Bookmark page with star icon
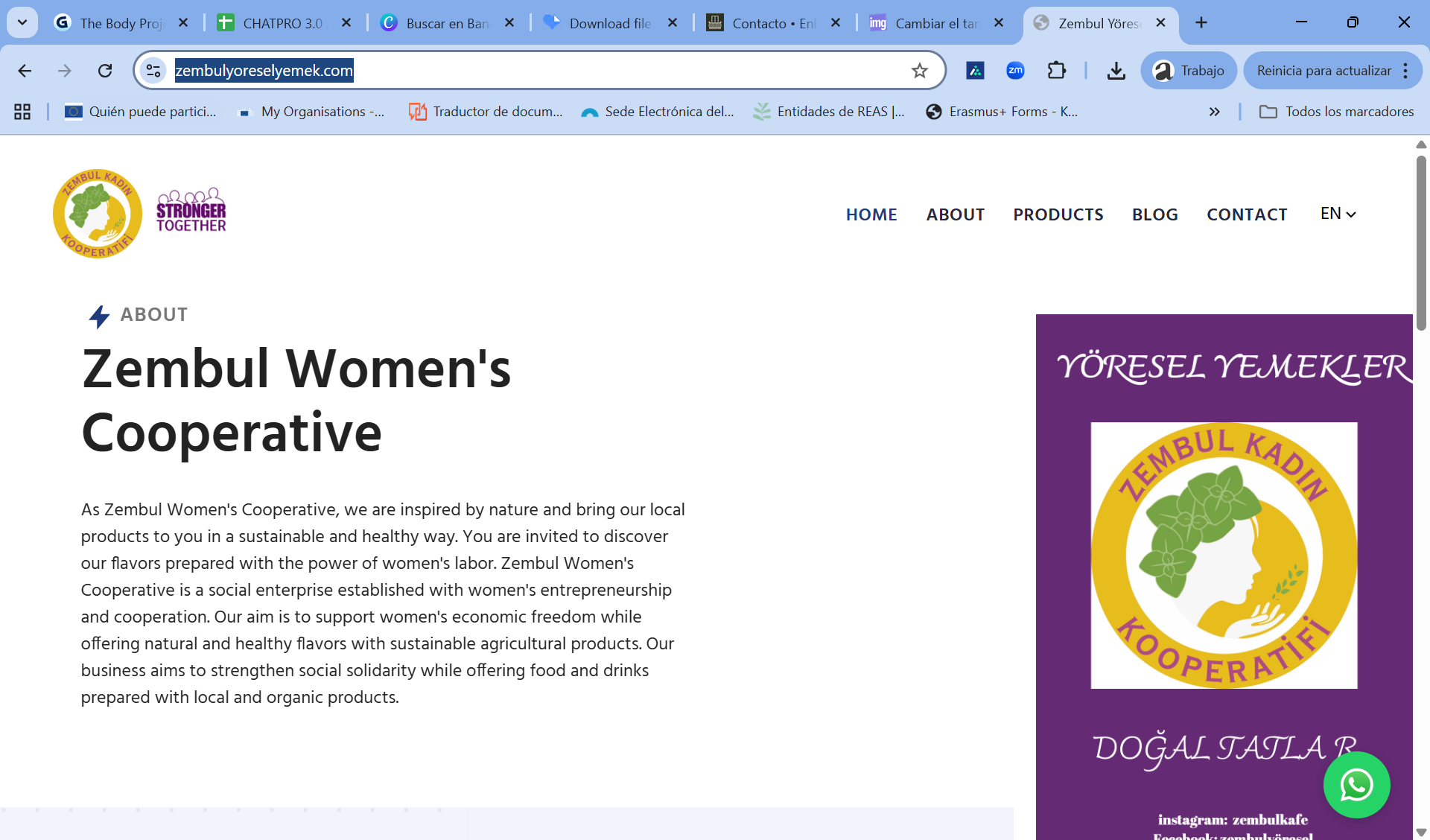Image resolution: width=1430 pixels, height=840 pixels. click(x=919, y=71)
